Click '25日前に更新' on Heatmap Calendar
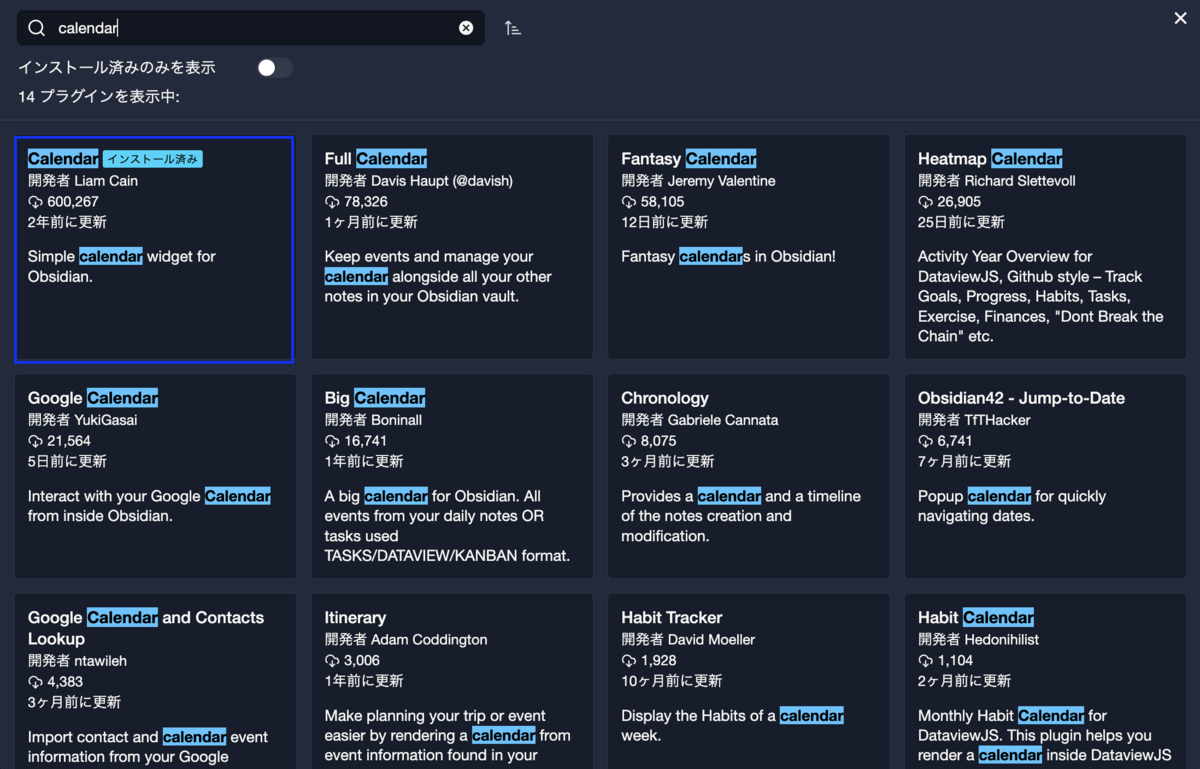This screenshot has width=1200, height=769. click(961, 222)
